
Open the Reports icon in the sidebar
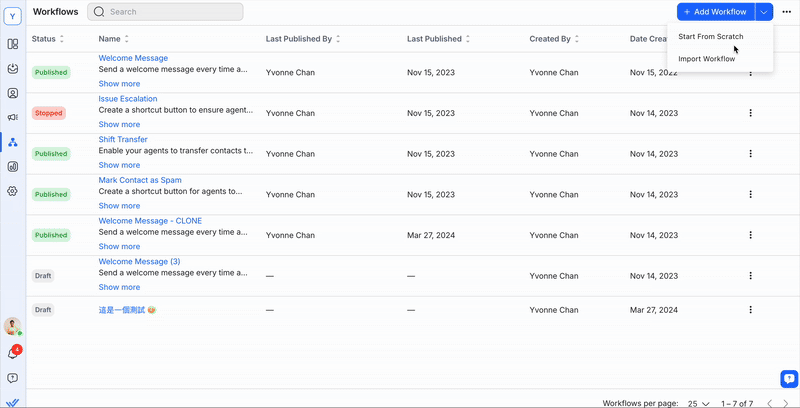pyautogui.click(x=13, y=166)
